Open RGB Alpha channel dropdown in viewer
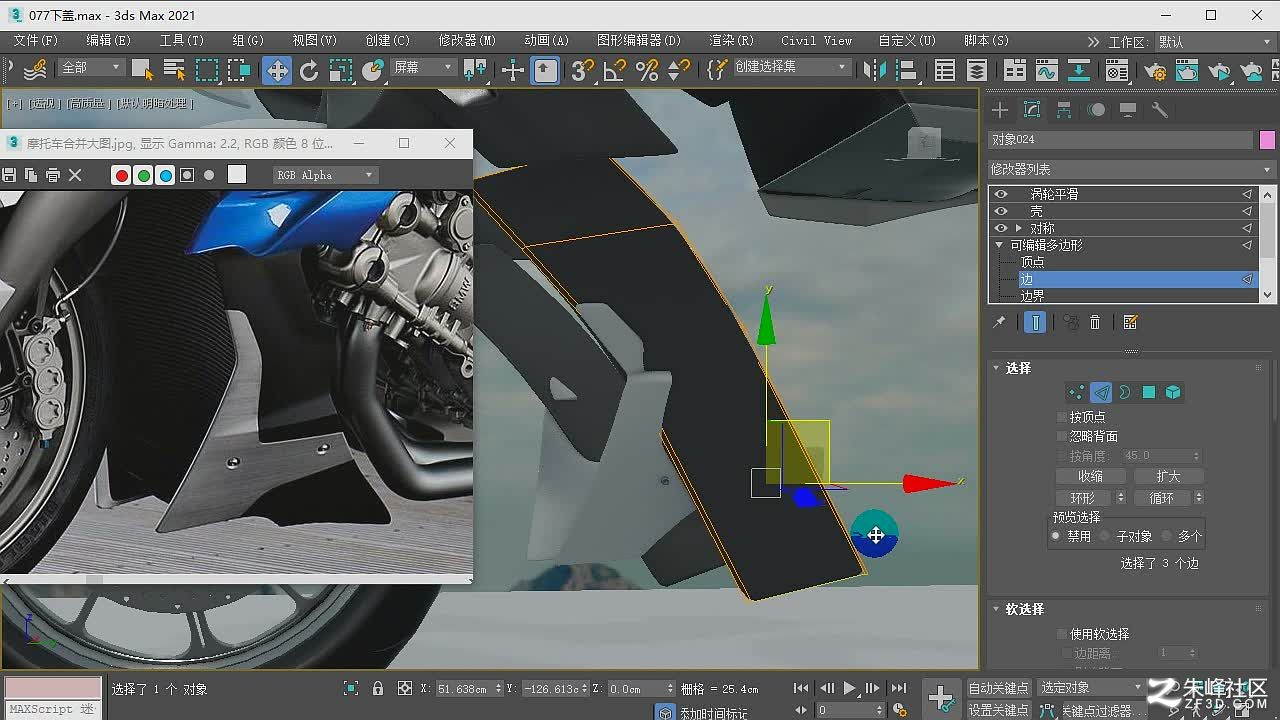 (x=325, y=175)
